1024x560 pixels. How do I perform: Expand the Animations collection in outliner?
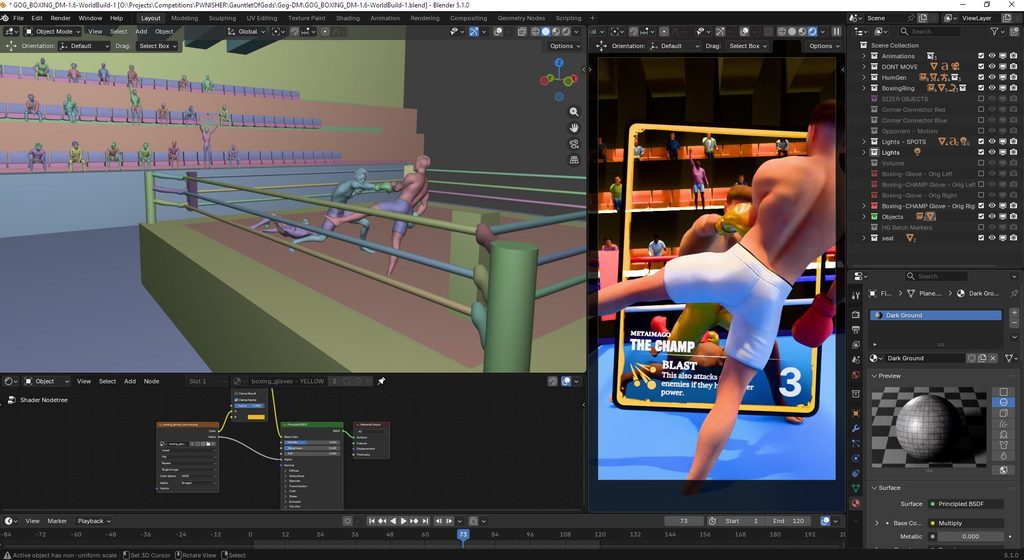tap(864, 56)
